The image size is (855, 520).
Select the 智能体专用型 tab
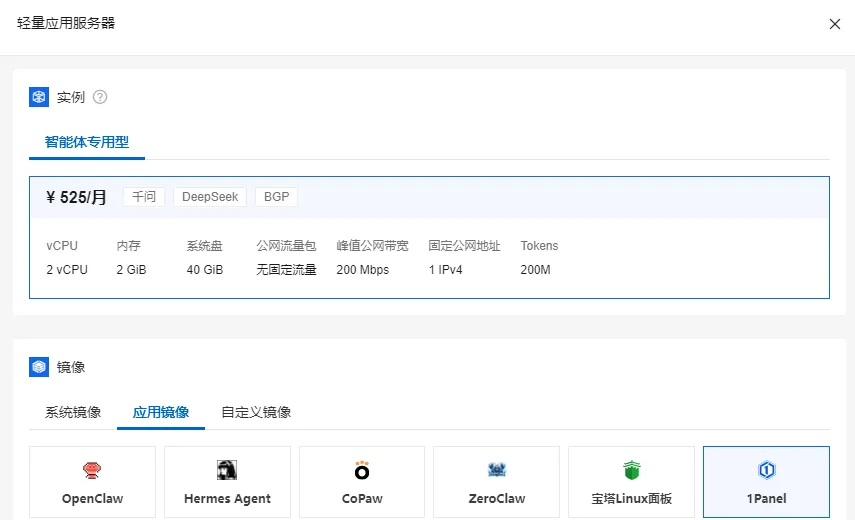pos(87,142)
